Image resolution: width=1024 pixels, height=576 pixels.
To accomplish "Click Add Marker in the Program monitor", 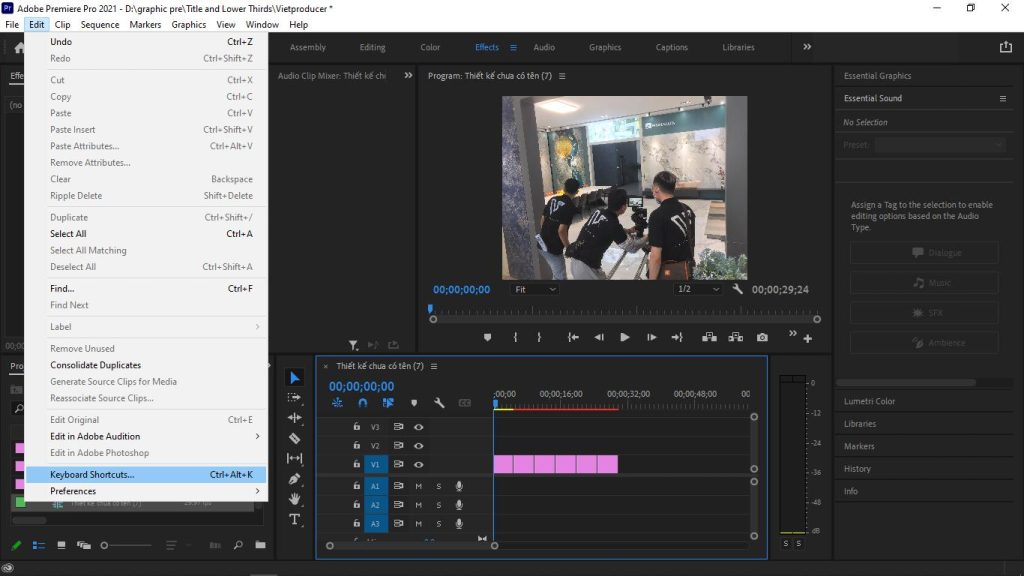I will 487,338.
